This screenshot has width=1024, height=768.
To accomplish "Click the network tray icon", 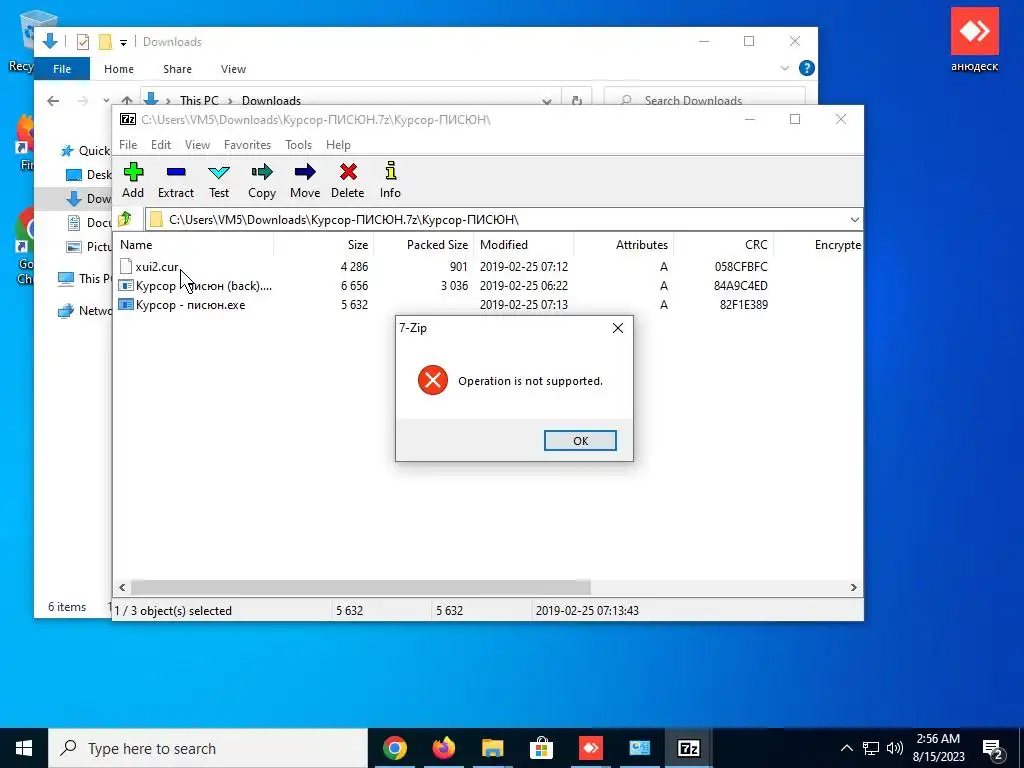I will (871, 748).
